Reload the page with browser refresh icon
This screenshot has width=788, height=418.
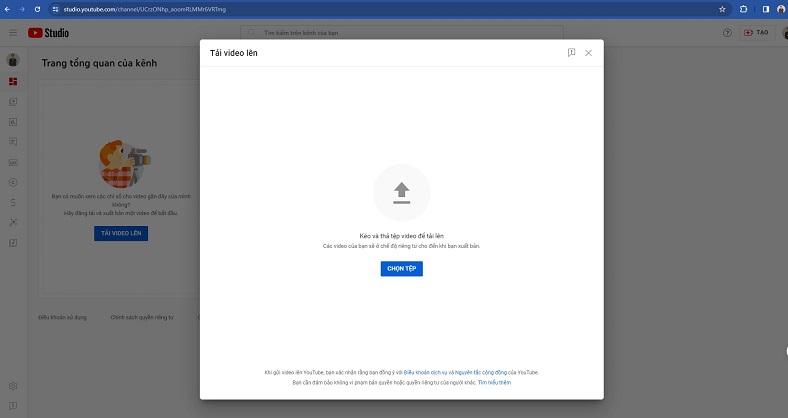[x=37, y=9]
